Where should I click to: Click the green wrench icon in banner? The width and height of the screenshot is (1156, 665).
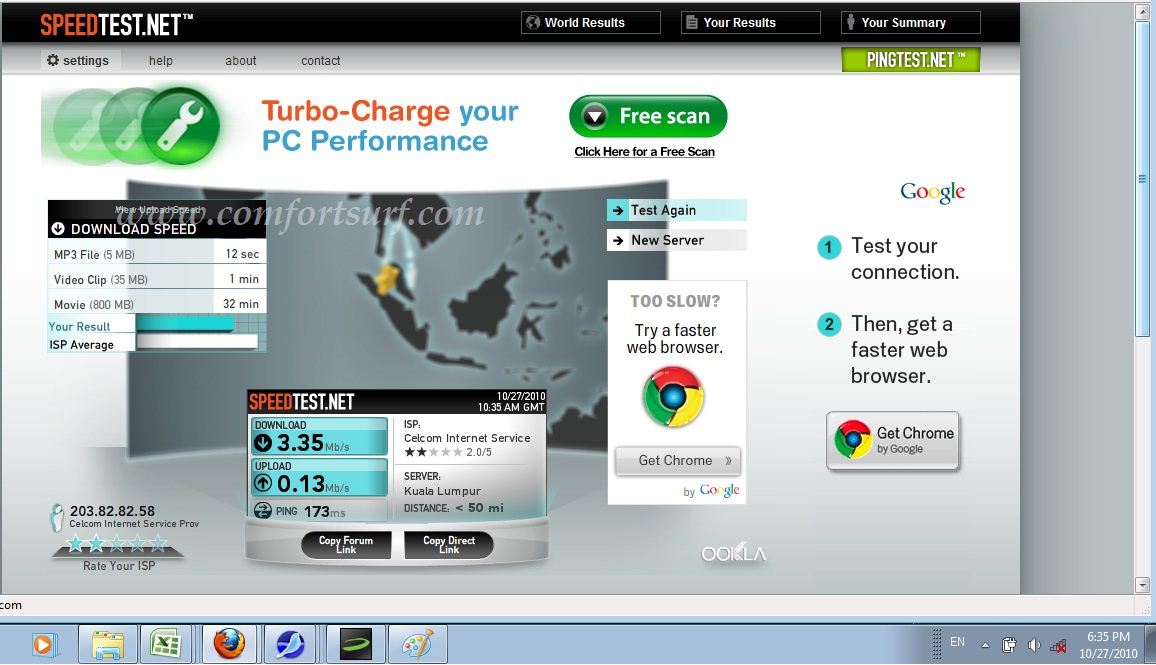pyautogui.click(x=179, y=126)
